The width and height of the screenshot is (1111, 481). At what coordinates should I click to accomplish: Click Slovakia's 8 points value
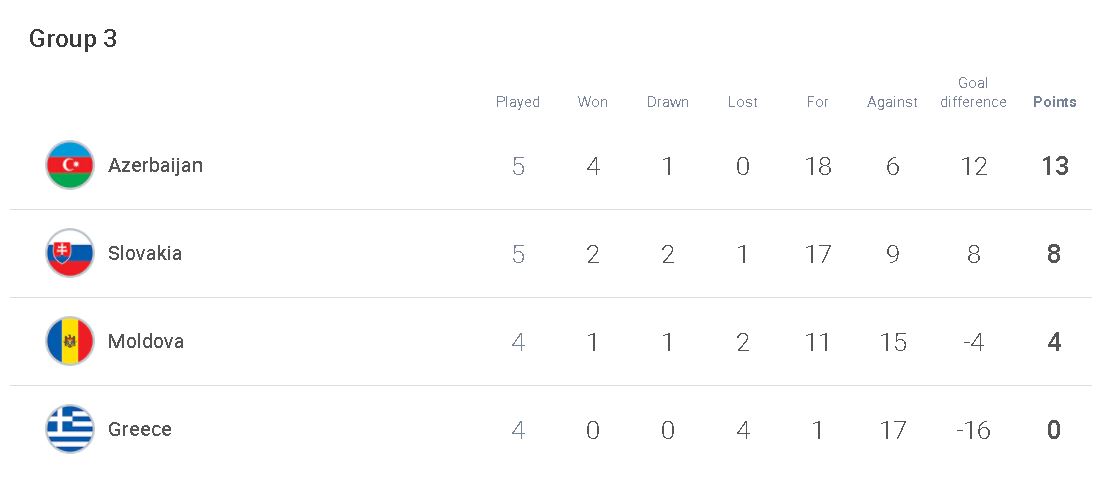coord(1054,254)
